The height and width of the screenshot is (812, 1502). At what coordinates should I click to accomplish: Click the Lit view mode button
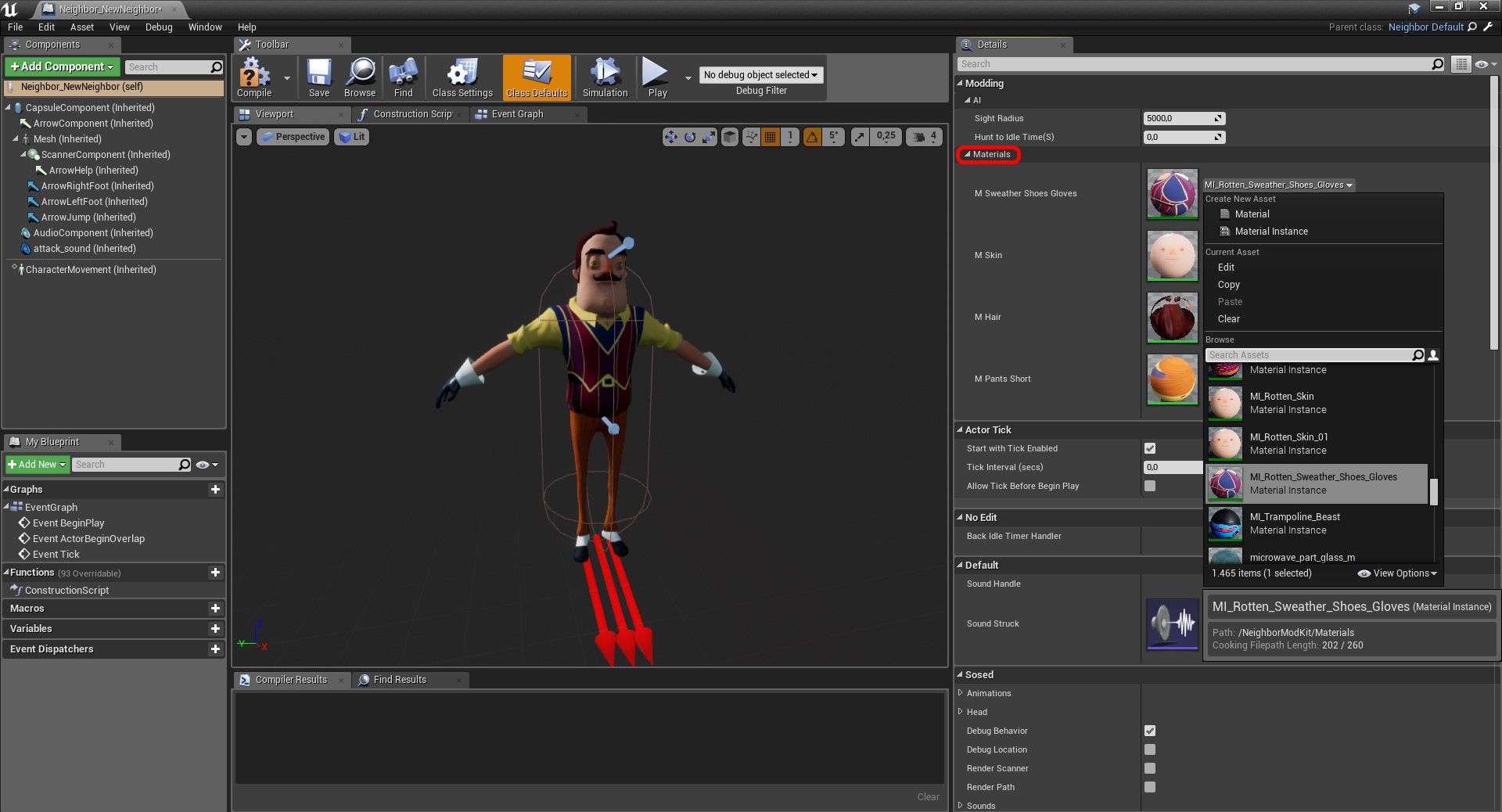pyautogui.click(x=353, y=137)
